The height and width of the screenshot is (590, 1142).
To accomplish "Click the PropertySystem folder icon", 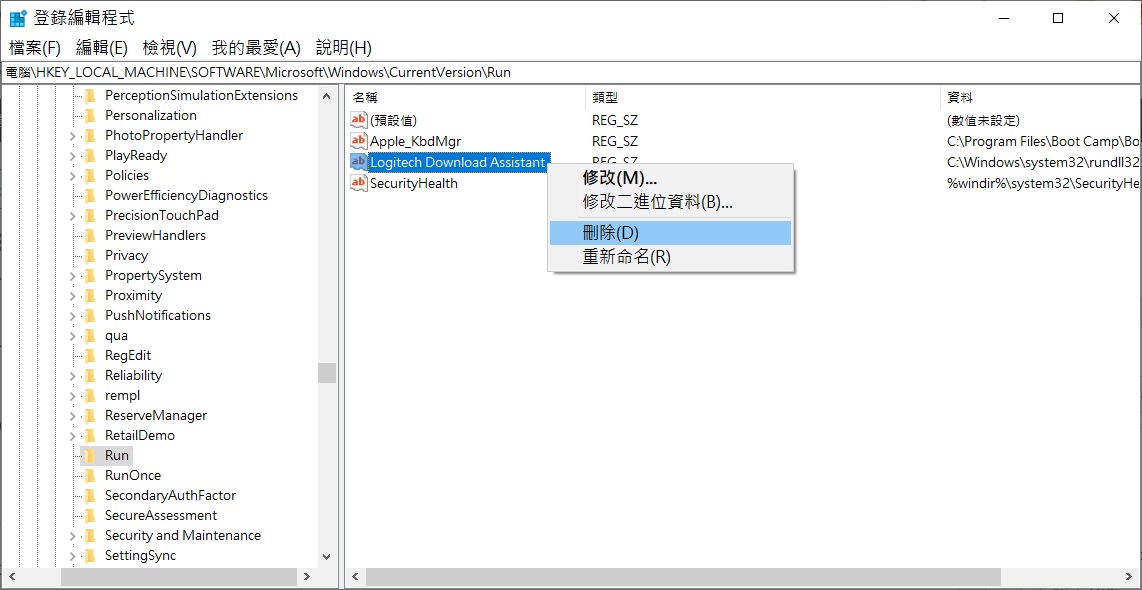I will click(90, 275).
